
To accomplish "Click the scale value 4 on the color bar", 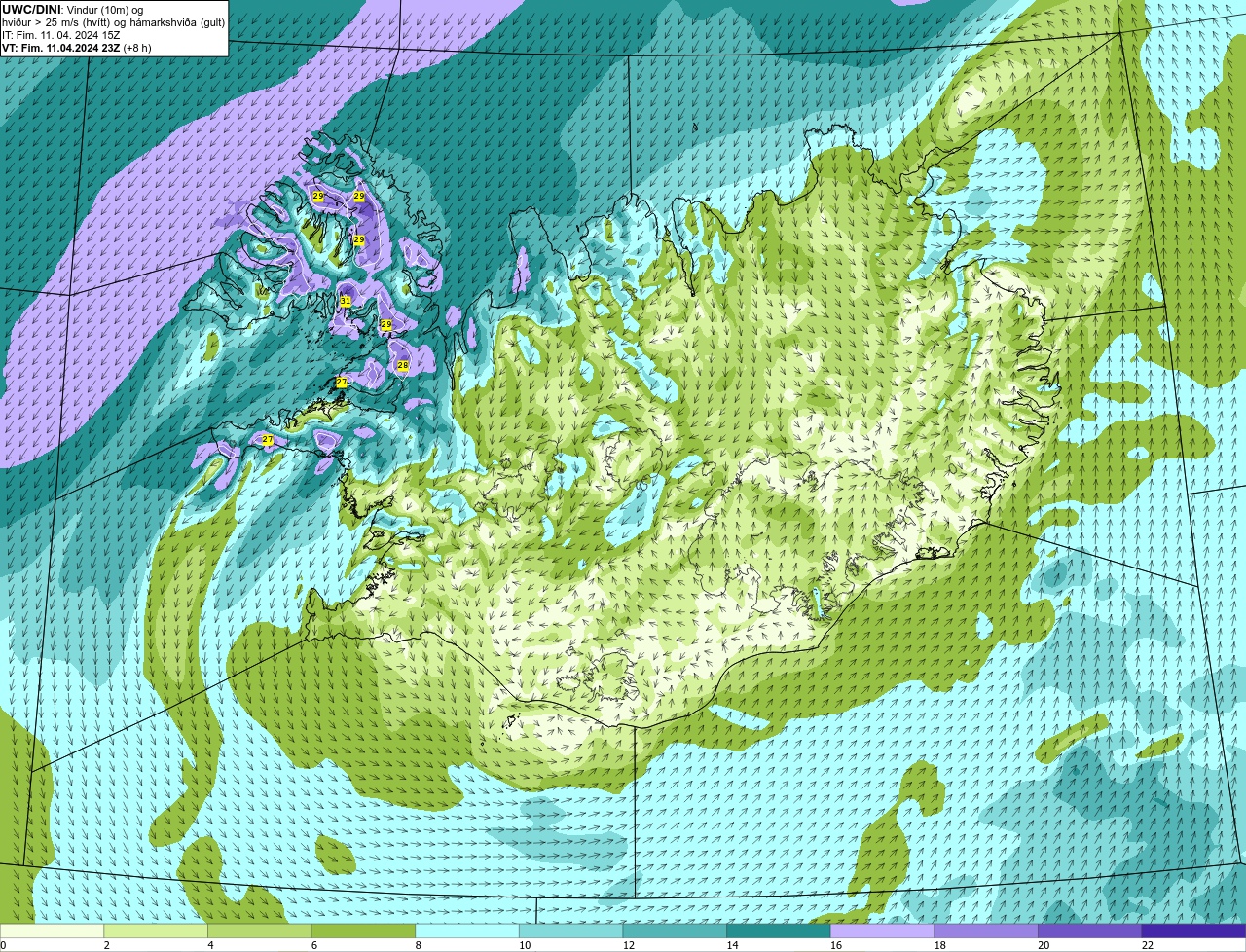I will 210,945.
